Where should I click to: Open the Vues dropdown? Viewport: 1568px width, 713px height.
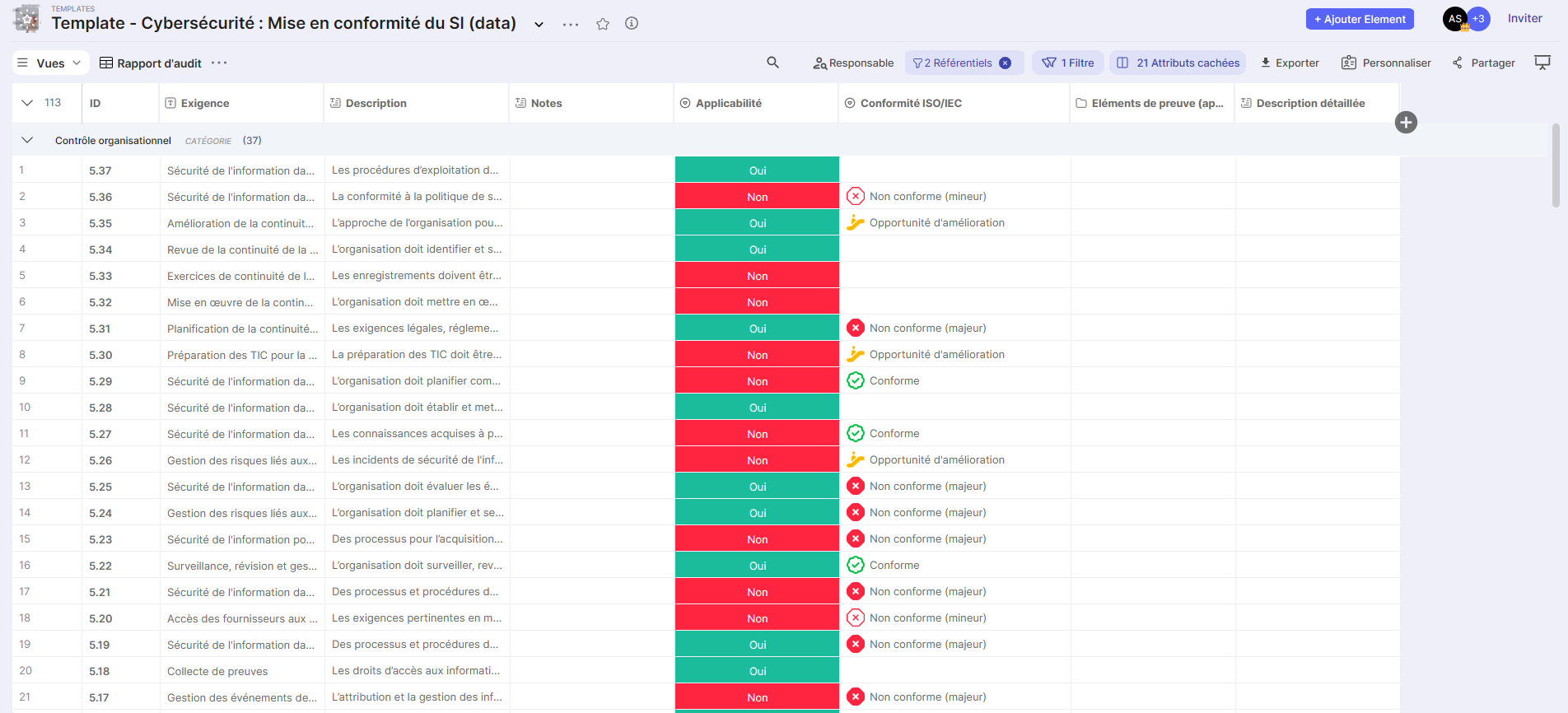tap(50, 63)
